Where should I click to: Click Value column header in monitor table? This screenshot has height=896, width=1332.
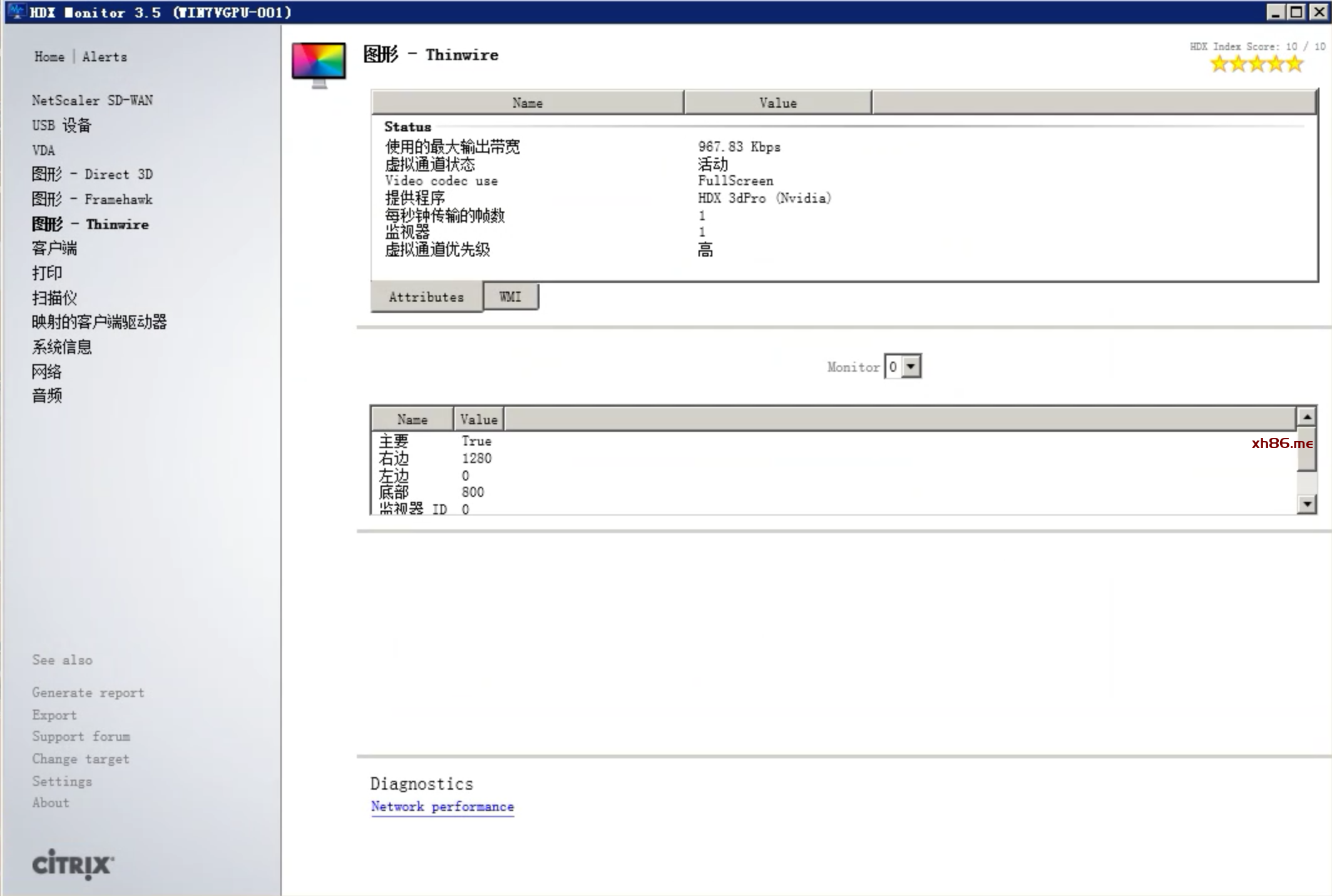(479, 419)
